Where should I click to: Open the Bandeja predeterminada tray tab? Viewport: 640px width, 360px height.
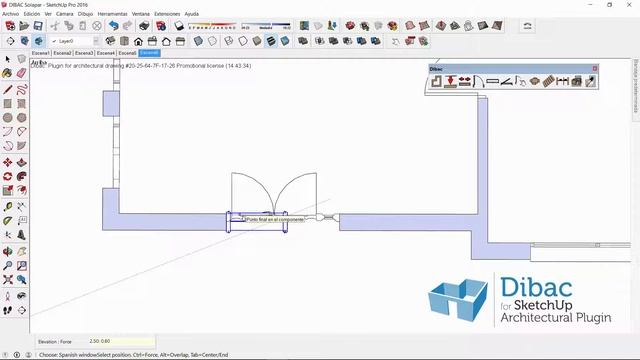636,87
